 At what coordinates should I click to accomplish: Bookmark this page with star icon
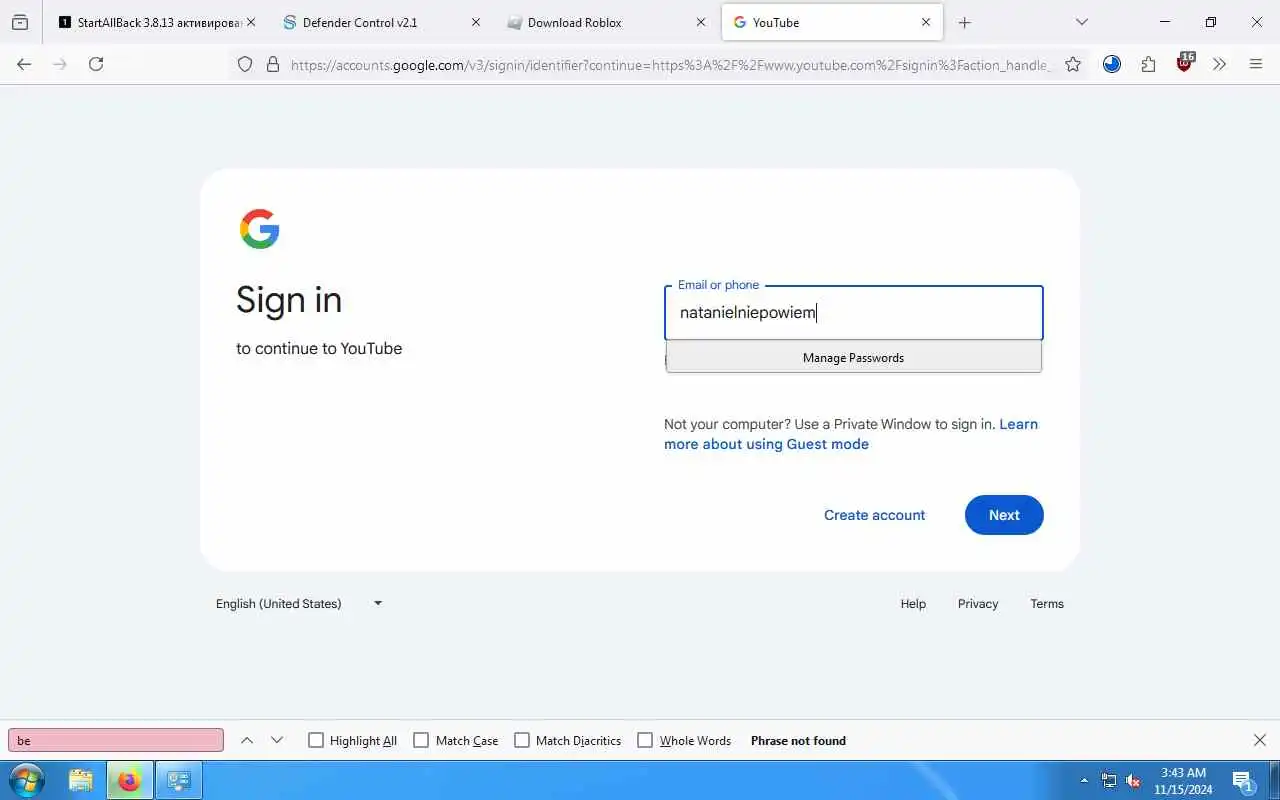tap(1073, 64)
